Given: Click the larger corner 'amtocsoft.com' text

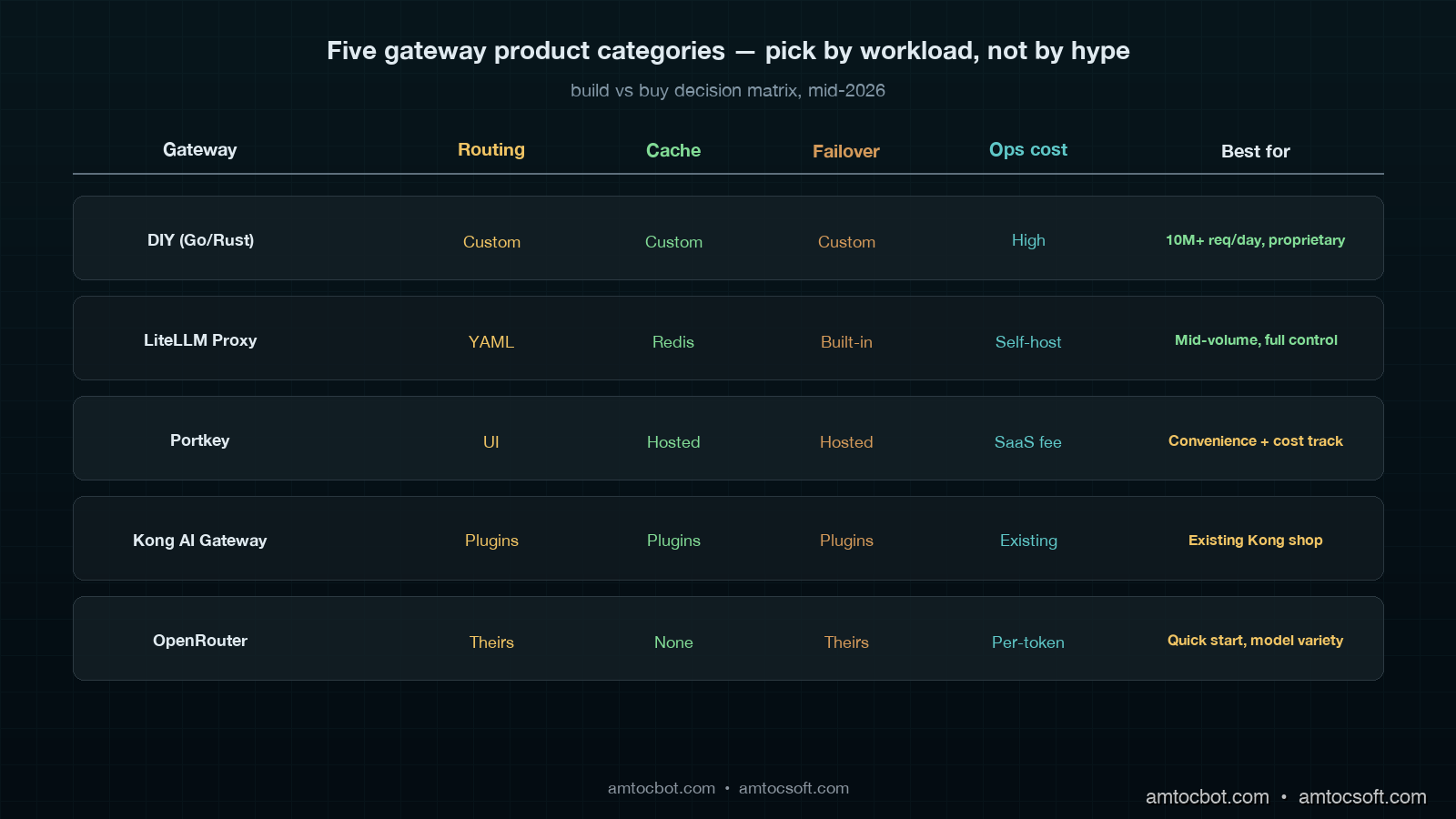Looking at the screenshot, I should pos(1362,797).
